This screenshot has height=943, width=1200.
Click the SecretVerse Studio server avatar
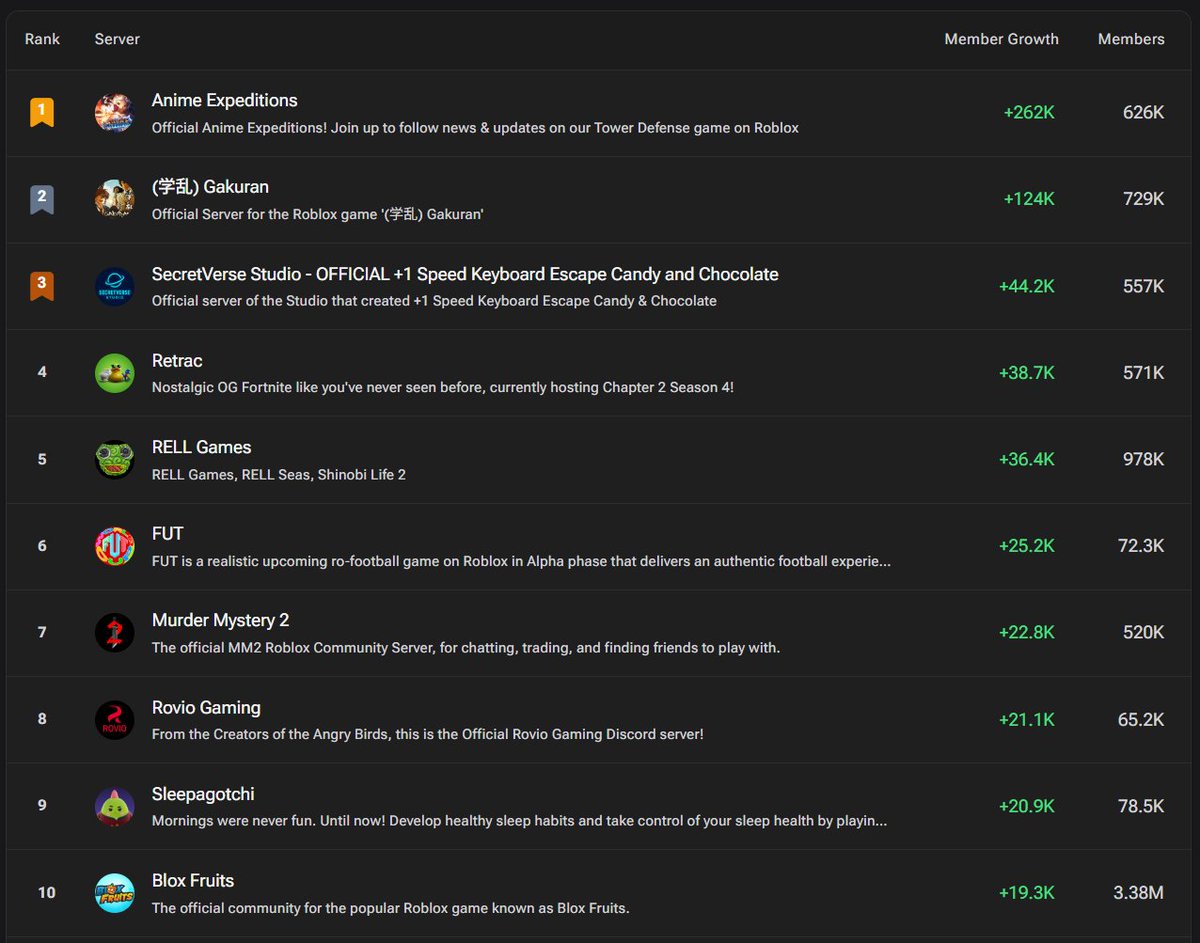pos(114,286)
